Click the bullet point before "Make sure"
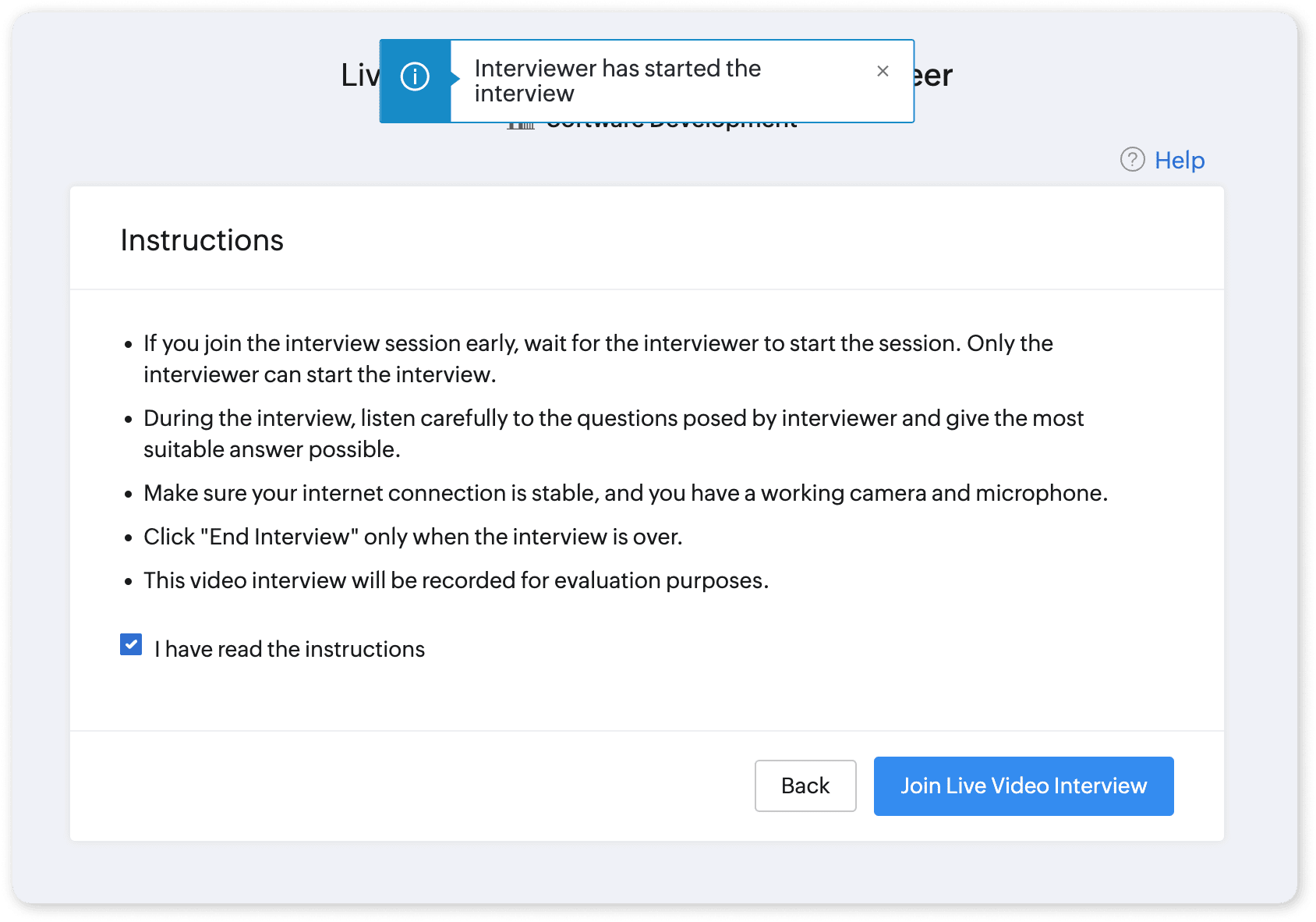The image size is (1316, 922). (x=129, y=495)
